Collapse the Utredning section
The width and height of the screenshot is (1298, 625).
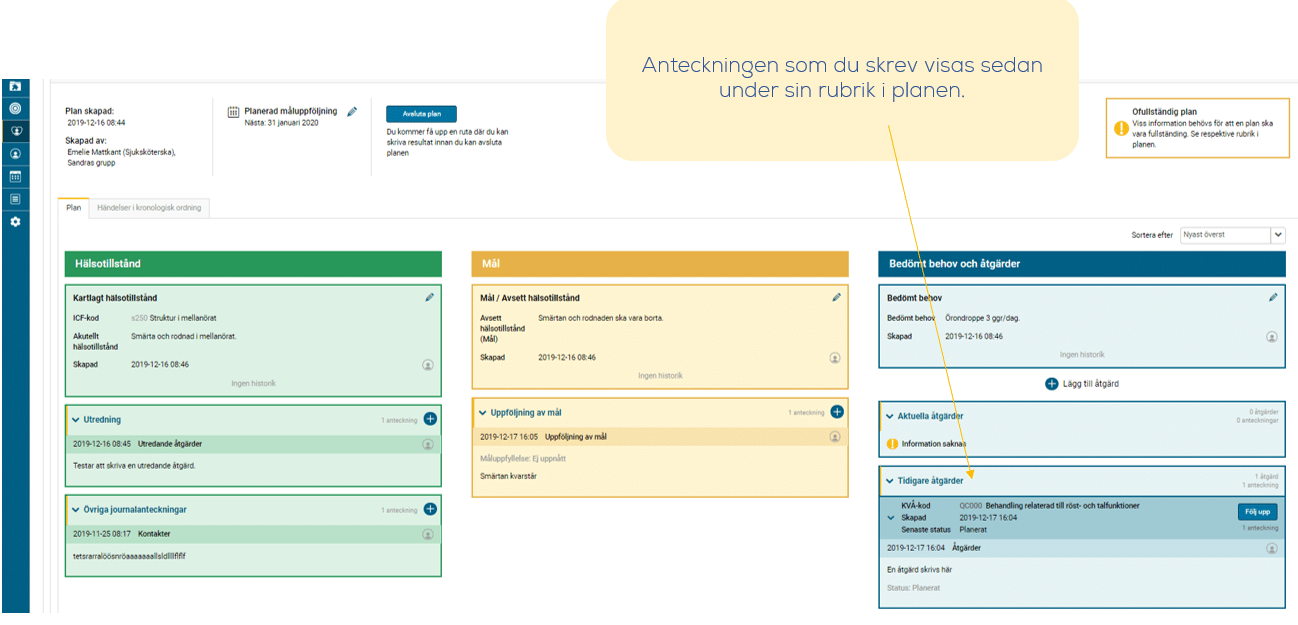pyautogui.click(x=76, y=420)
